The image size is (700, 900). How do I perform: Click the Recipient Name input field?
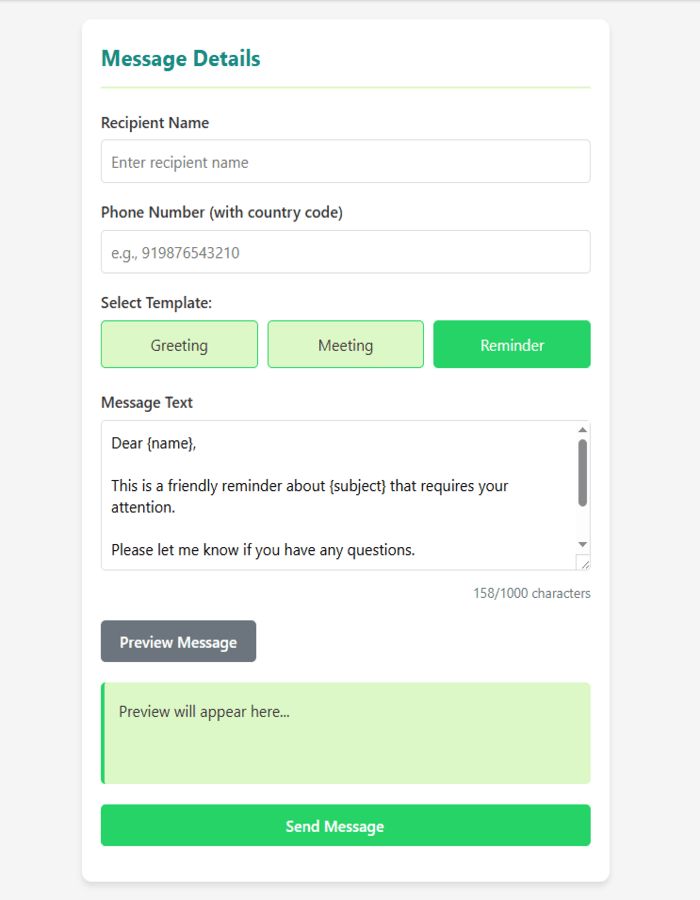(345, 162)
